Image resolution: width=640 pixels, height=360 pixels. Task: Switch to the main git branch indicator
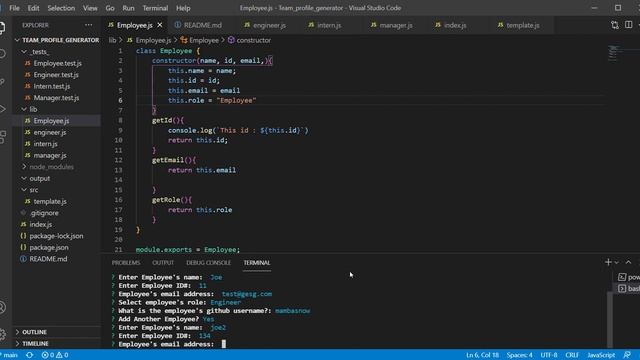[10, 355]
